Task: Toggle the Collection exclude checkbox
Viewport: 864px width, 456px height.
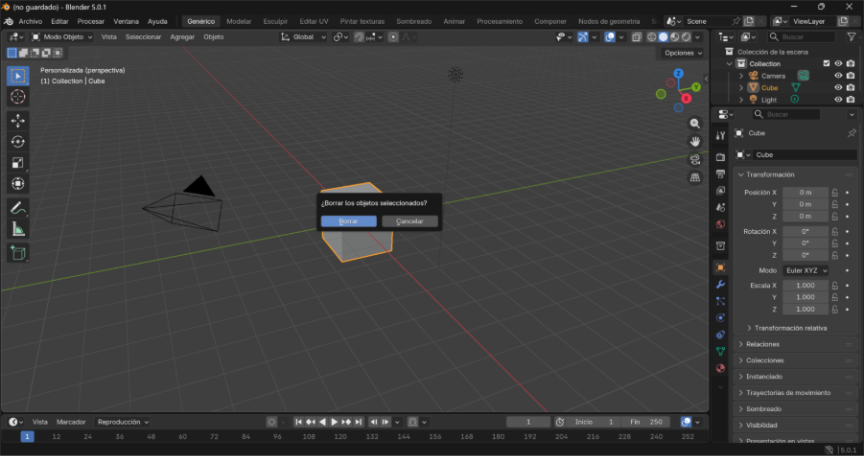Action: 826,63
